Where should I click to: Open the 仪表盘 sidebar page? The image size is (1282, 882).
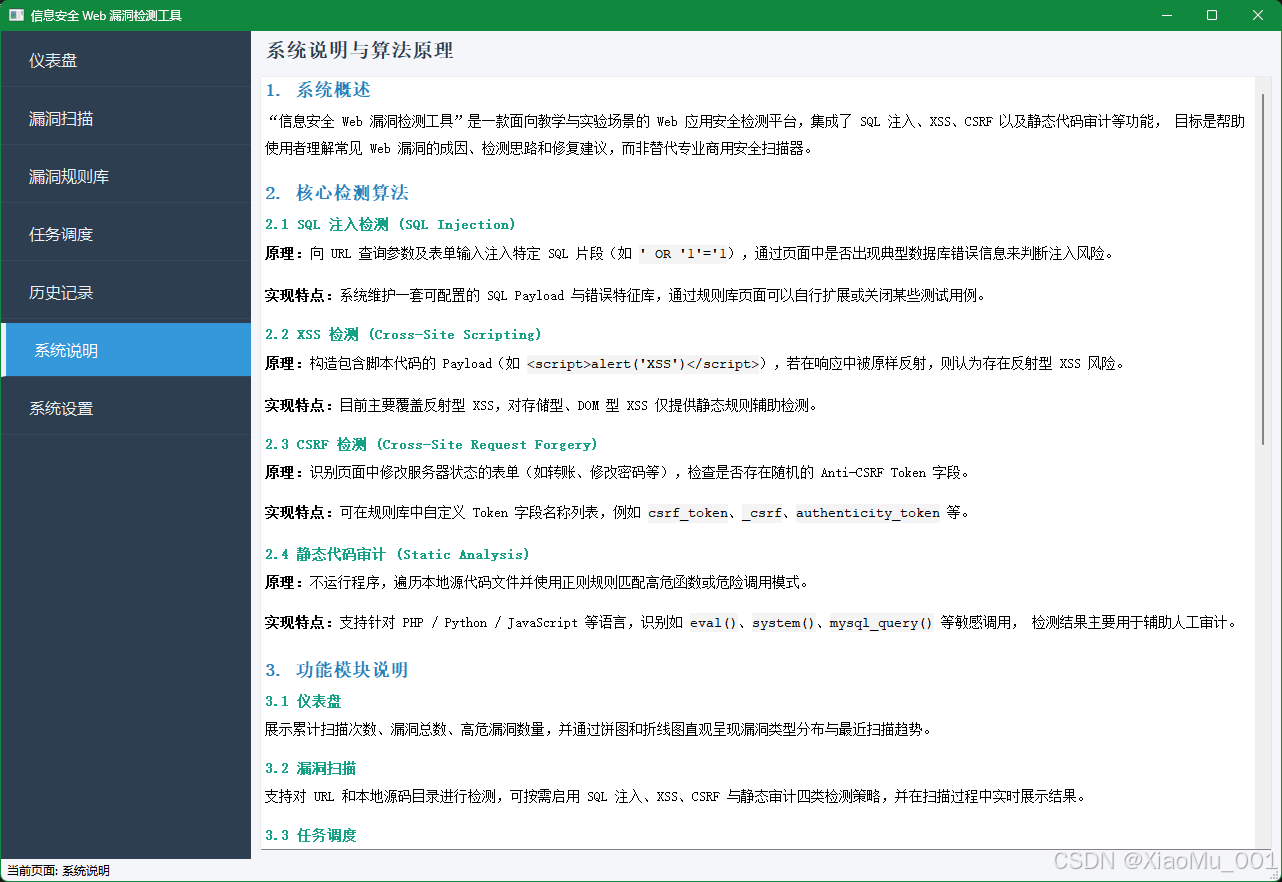pyautogui.click(x=125, y=61)
